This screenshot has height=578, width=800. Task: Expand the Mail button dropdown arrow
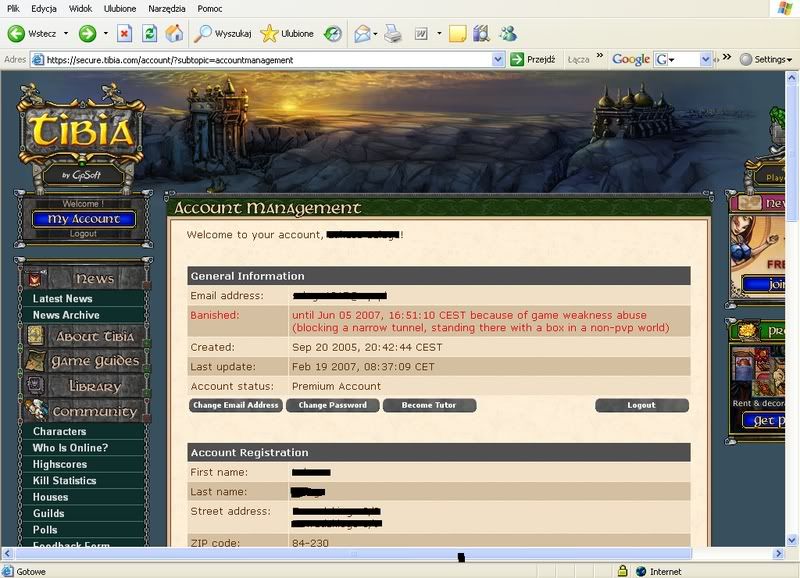point(375,34)
